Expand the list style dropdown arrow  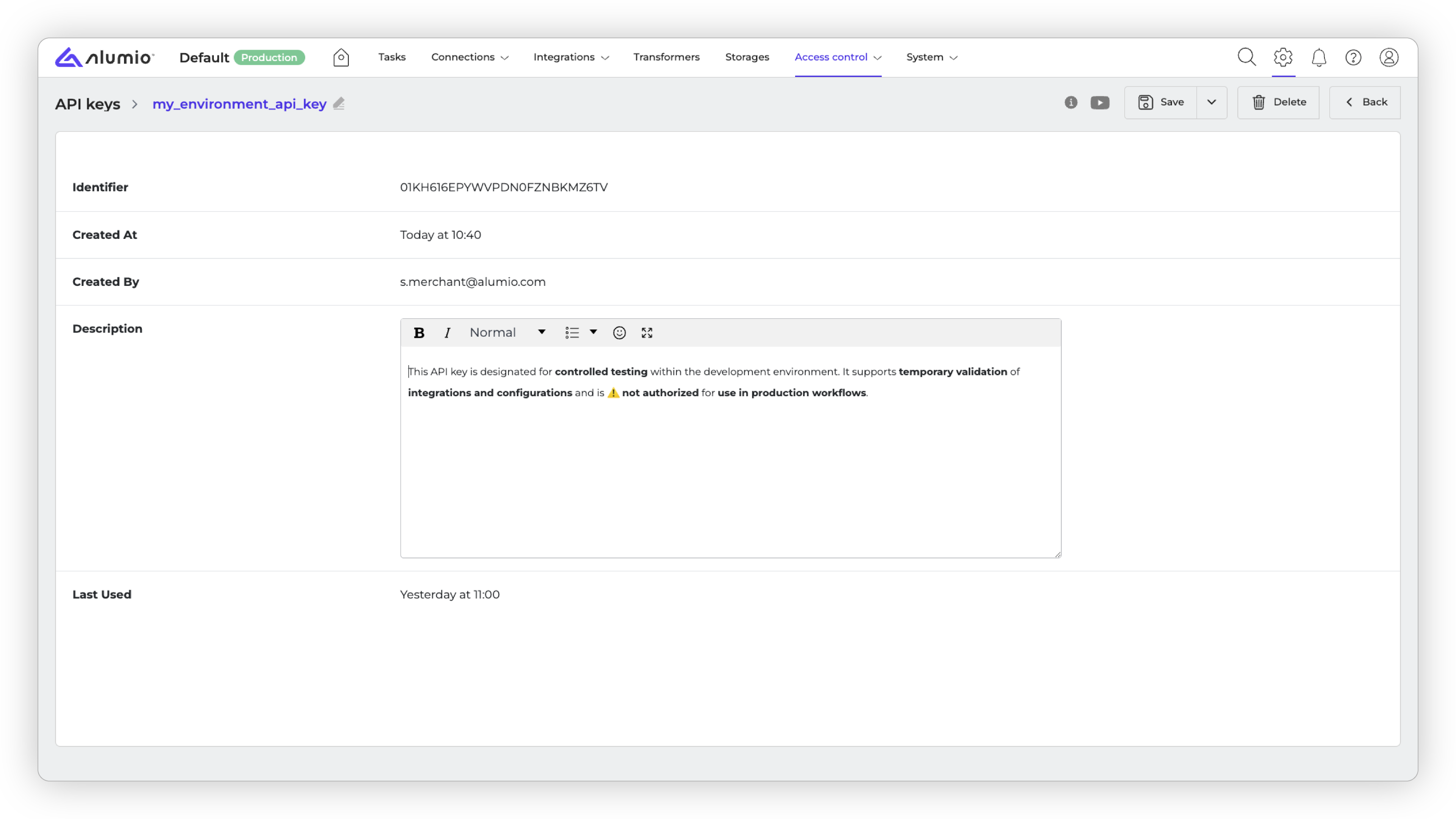[x=593, y=332]
